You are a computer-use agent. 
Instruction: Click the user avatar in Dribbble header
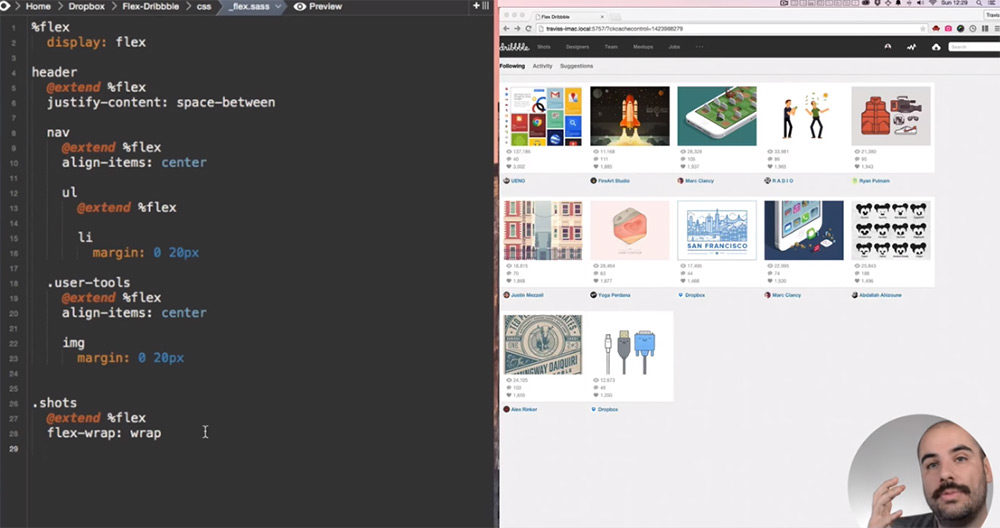pyautogui.click(x=887, y=47)
